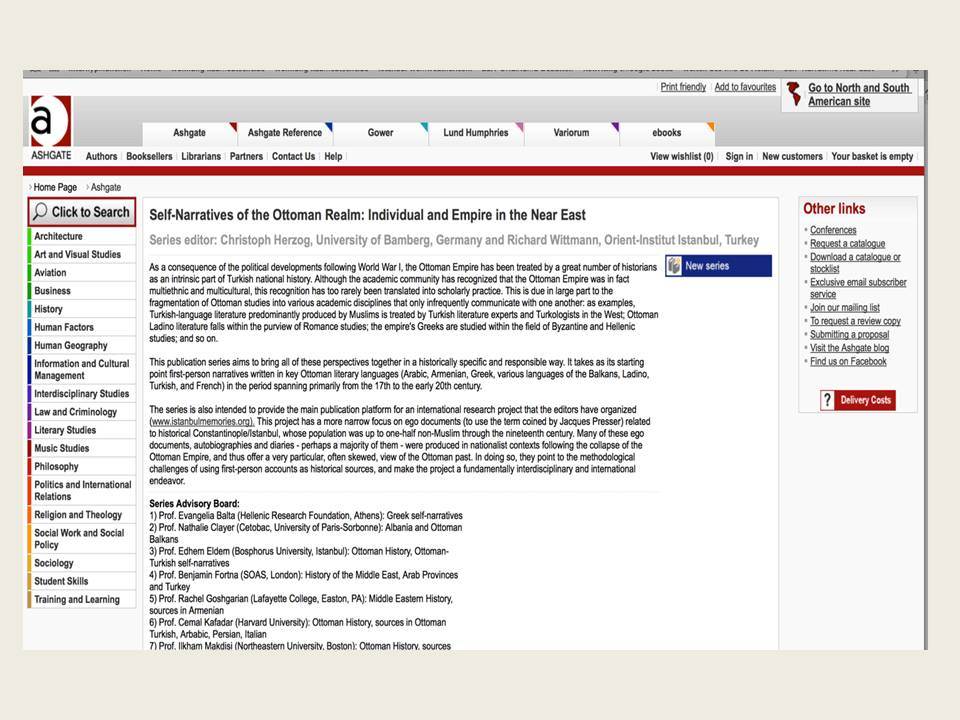Click Request a catalogue

tap(847, 244)
